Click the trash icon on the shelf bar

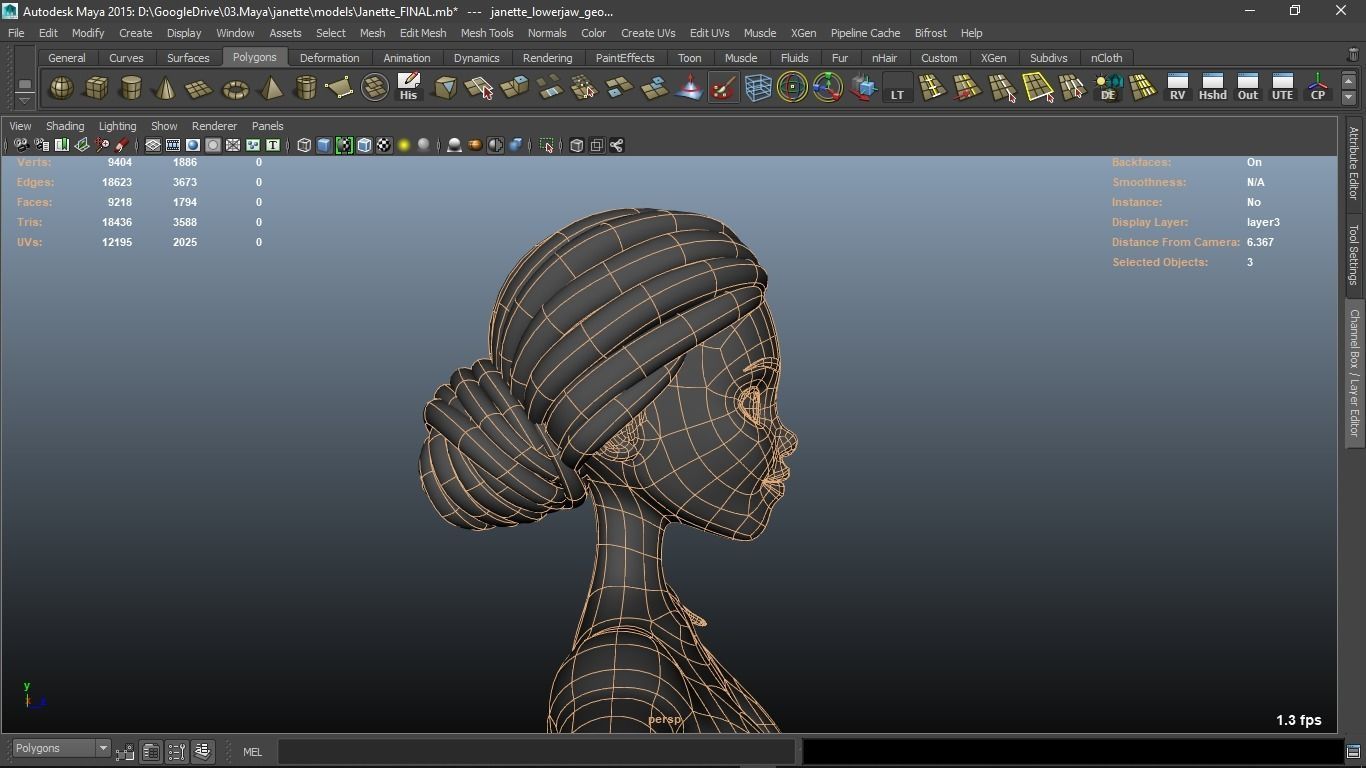[x=1353, y=57]
